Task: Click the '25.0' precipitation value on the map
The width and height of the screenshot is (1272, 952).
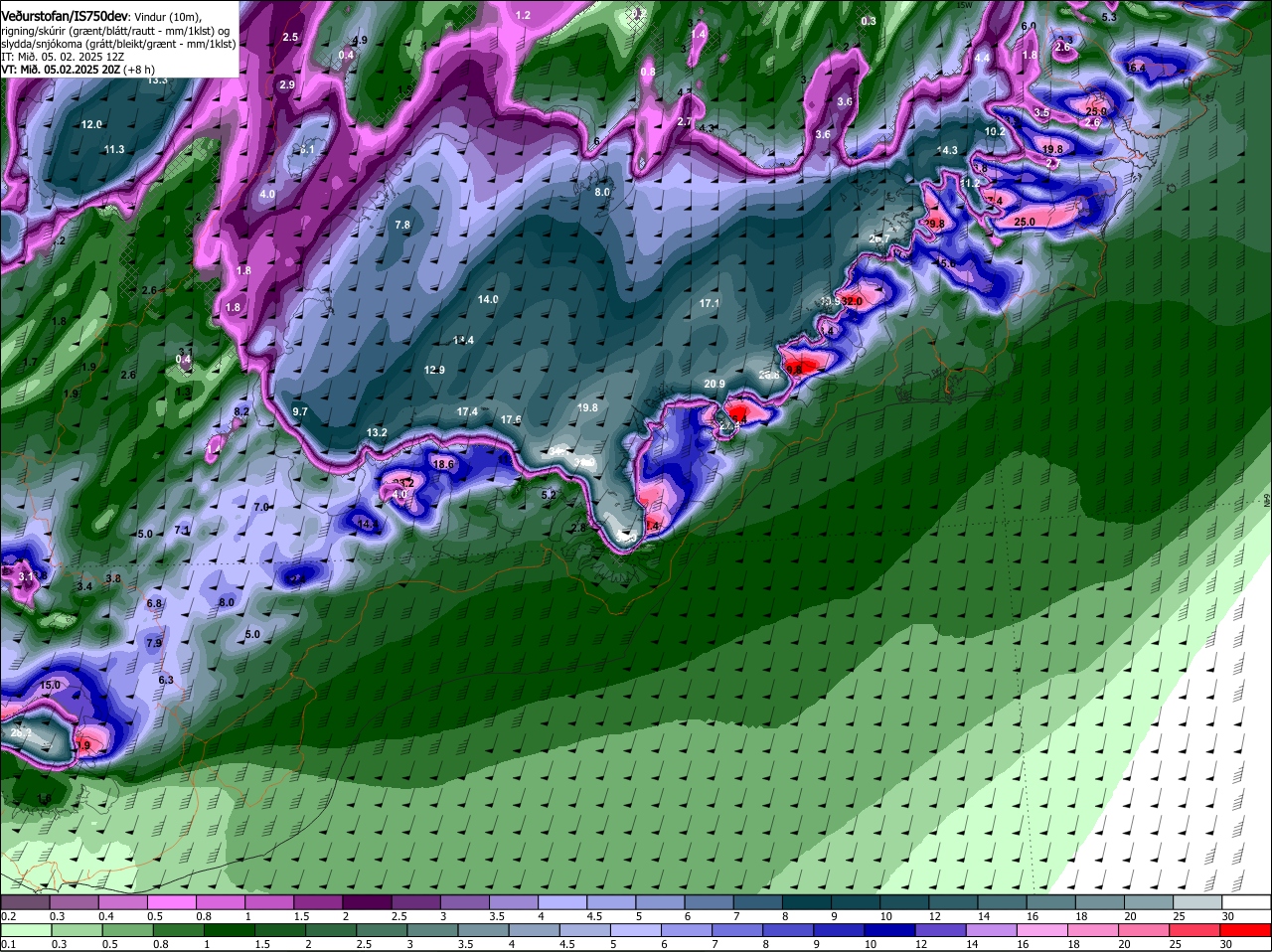Action: [x=1025, y=222]
